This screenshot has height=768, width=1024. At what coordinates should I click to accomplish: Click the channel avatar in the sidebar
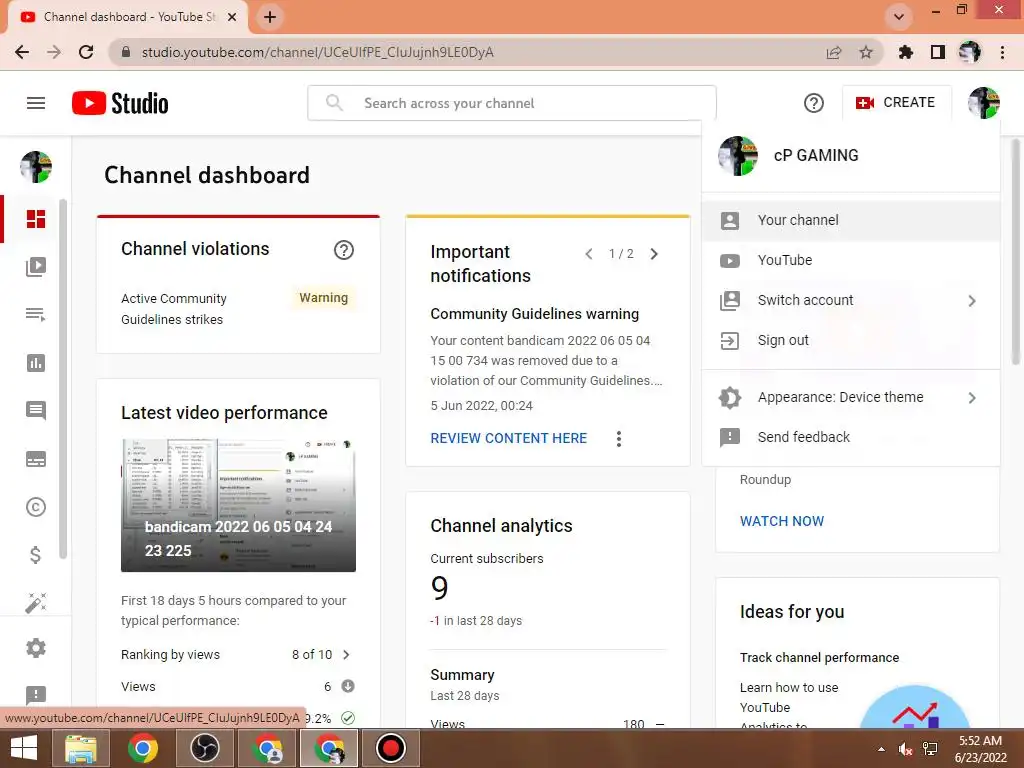click(36, 167)
